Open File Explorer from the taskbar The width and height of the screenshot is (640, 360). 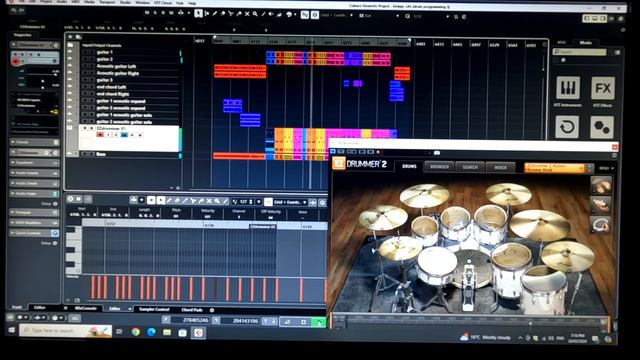click(x=167, y=332)
